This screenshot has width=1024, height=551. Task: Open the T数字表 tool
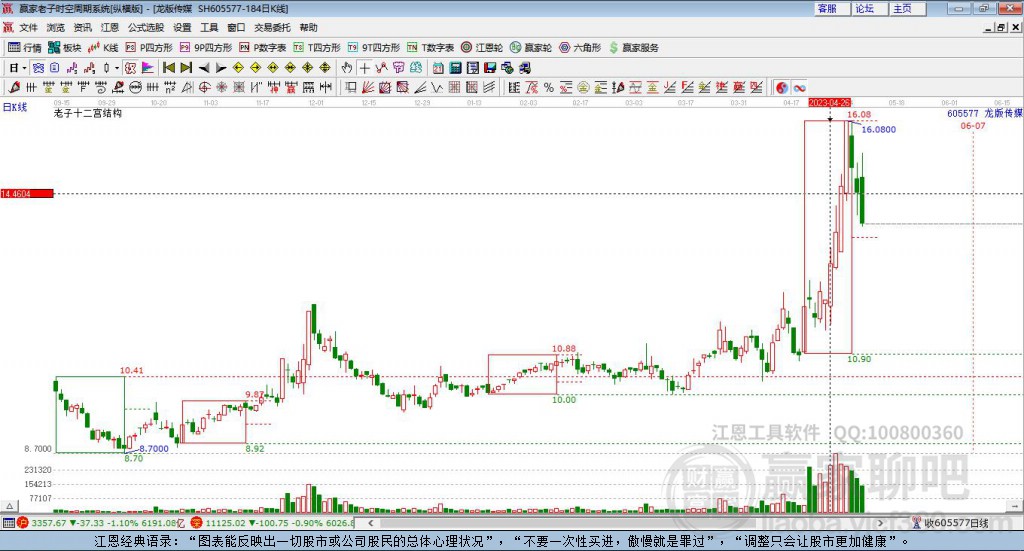[430, 48]
